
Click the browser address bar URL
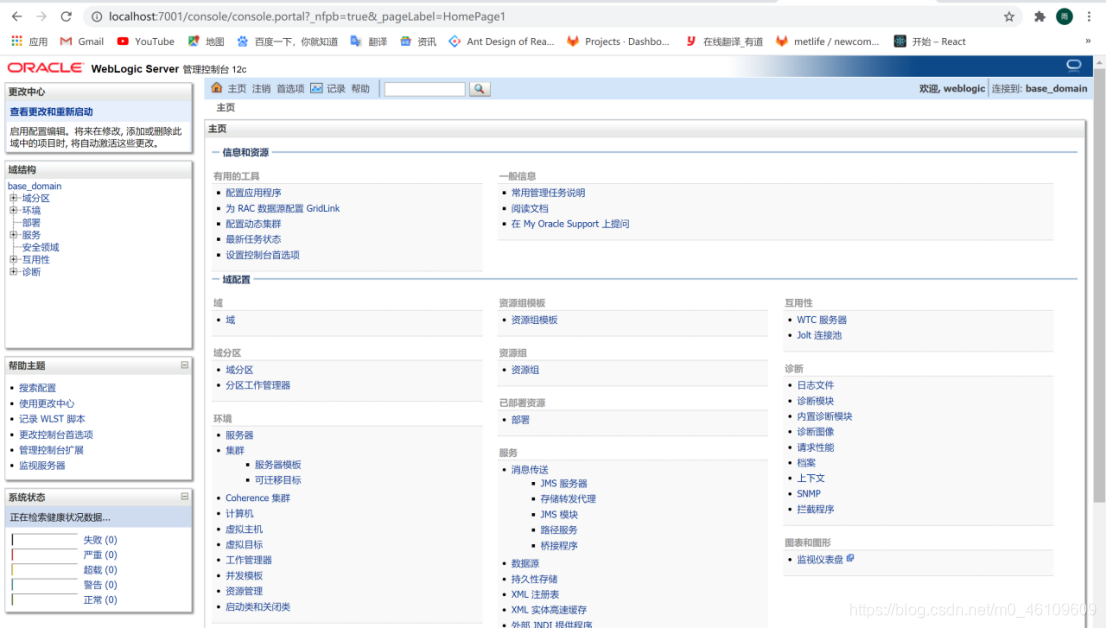coord(307,16)
